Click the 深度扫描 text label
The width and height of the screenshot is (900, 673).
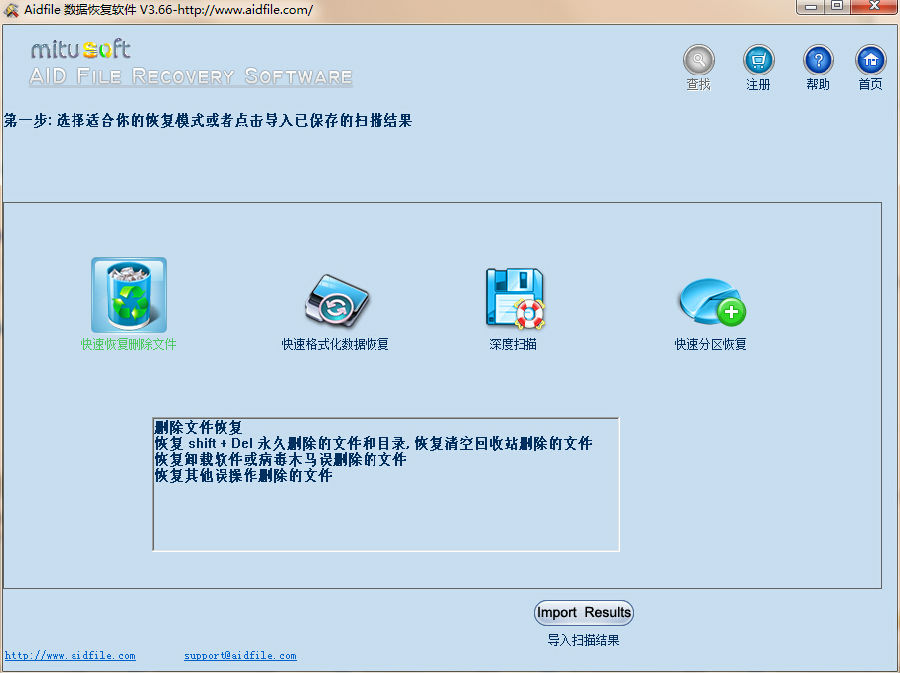pyautogui.click(x=513, y=345)
